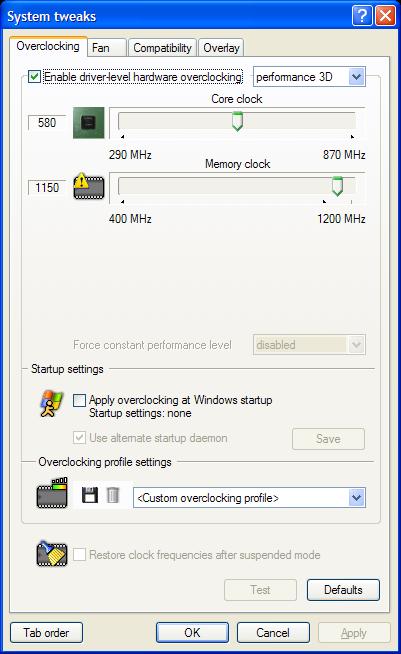Toggle Use alternate startup daemon checkbox
Screen dimensions: 401x654
[x=79, y=438]
